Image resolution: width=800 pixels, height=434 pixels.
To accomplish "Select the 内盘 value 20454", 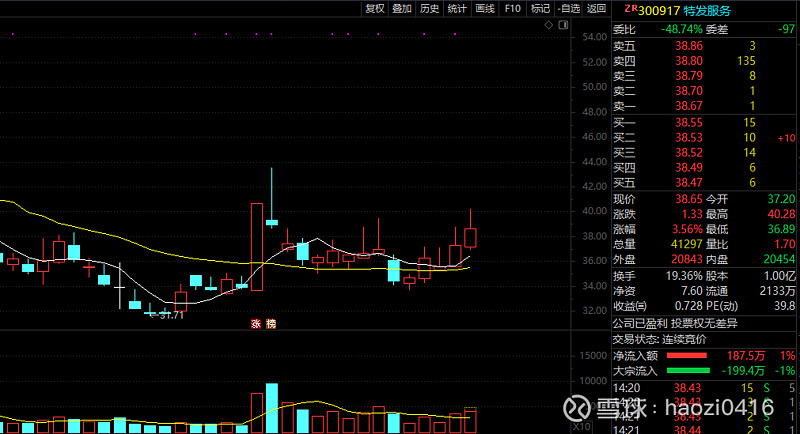I will [x=779, y=260].
